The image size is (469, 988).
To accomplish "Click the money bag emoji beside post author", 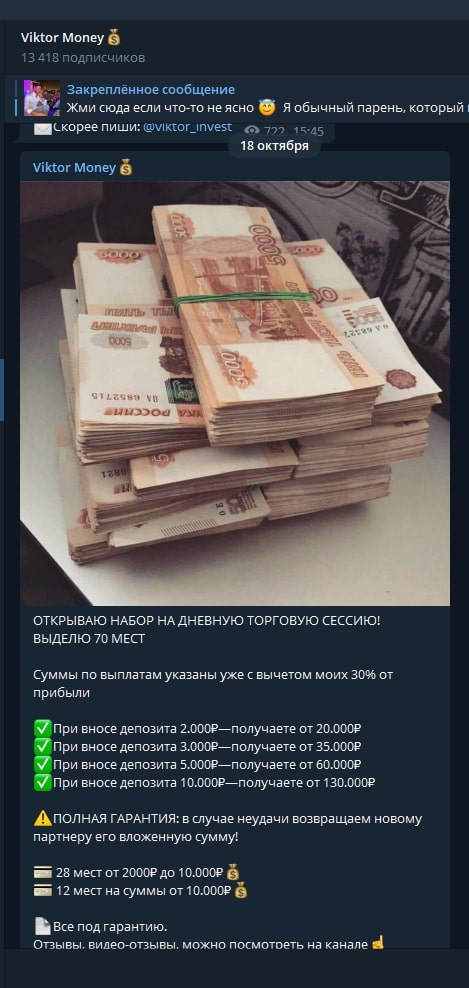I will point(125,168).
